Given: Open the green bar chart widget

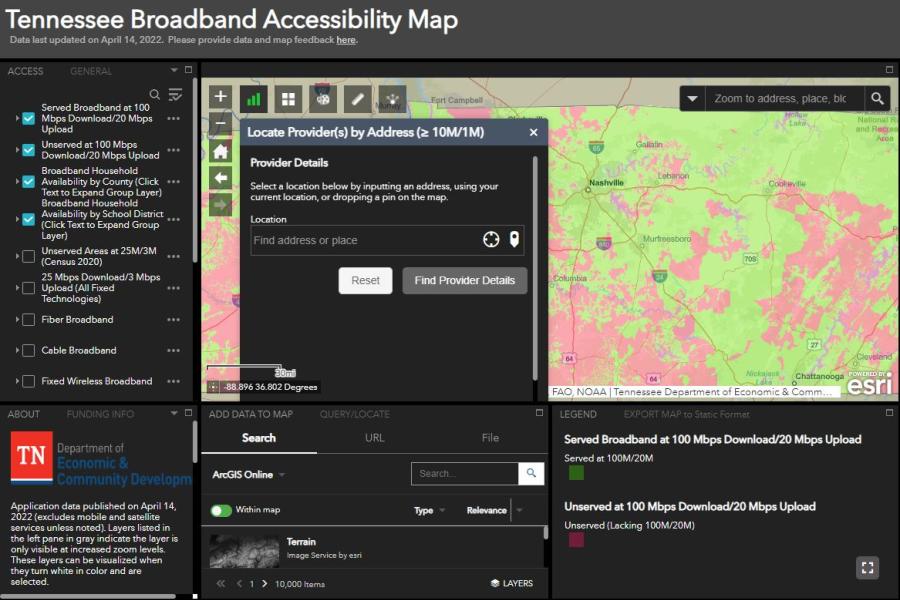Looking at the screenshot, I should pyautogui.click(x=254, y=98).
